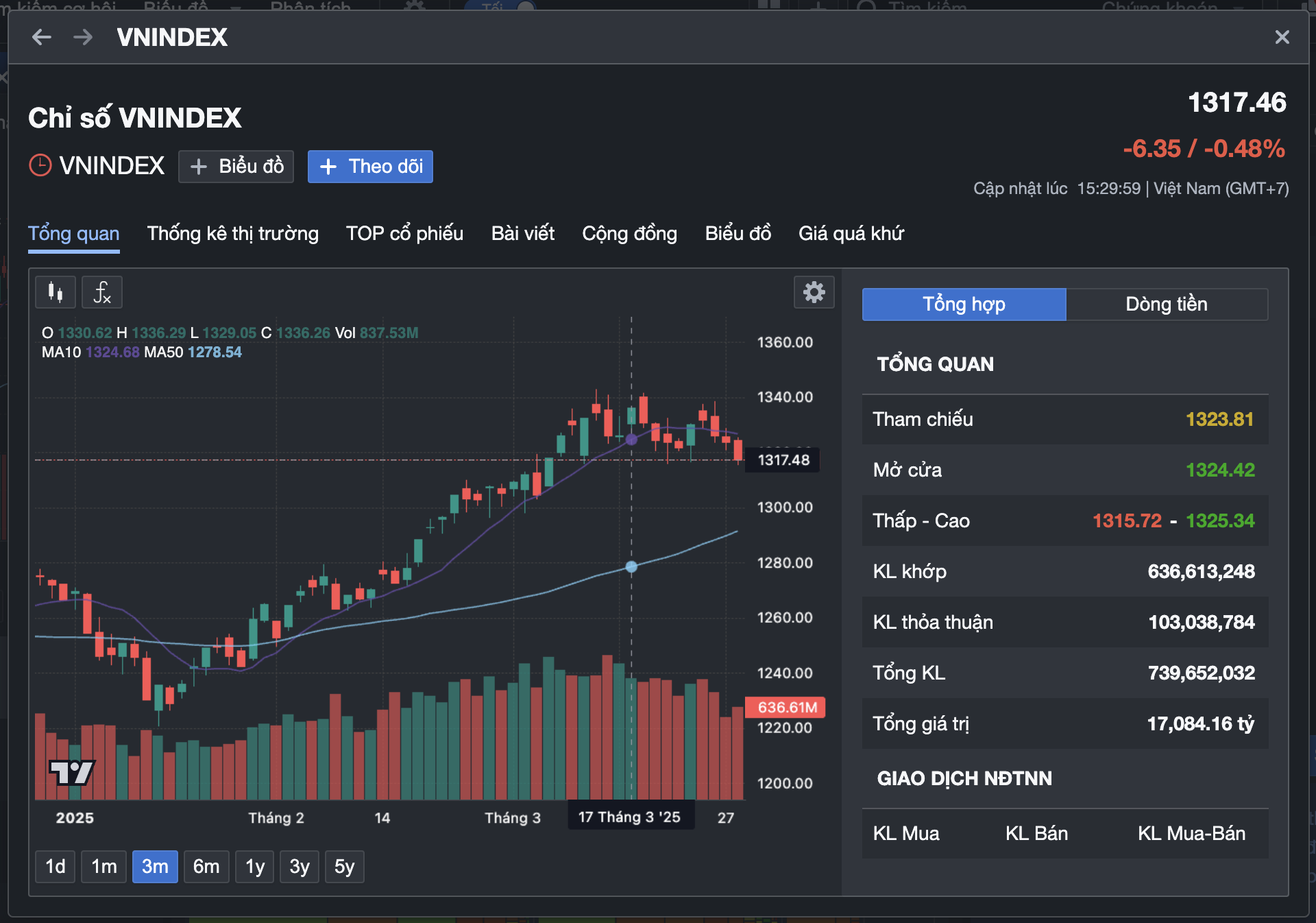The height and width of the screenshot is (923, 1316).
Task: Select Dòng tiền panel tab
Action: tap(1167, 304)
